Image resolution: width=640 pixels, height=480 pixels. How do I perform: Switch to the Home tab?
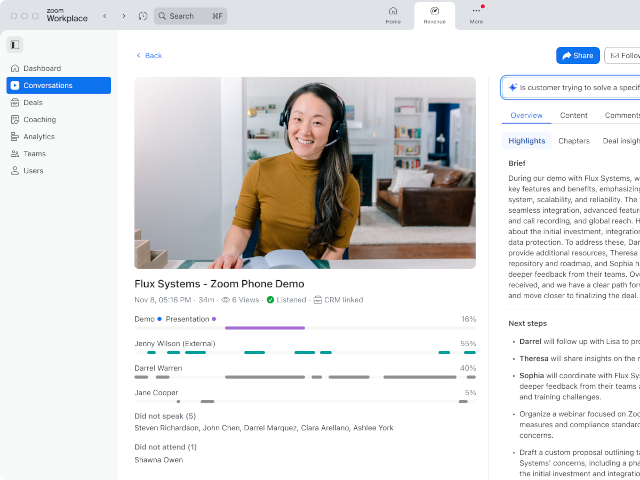[x=393, y=16]
